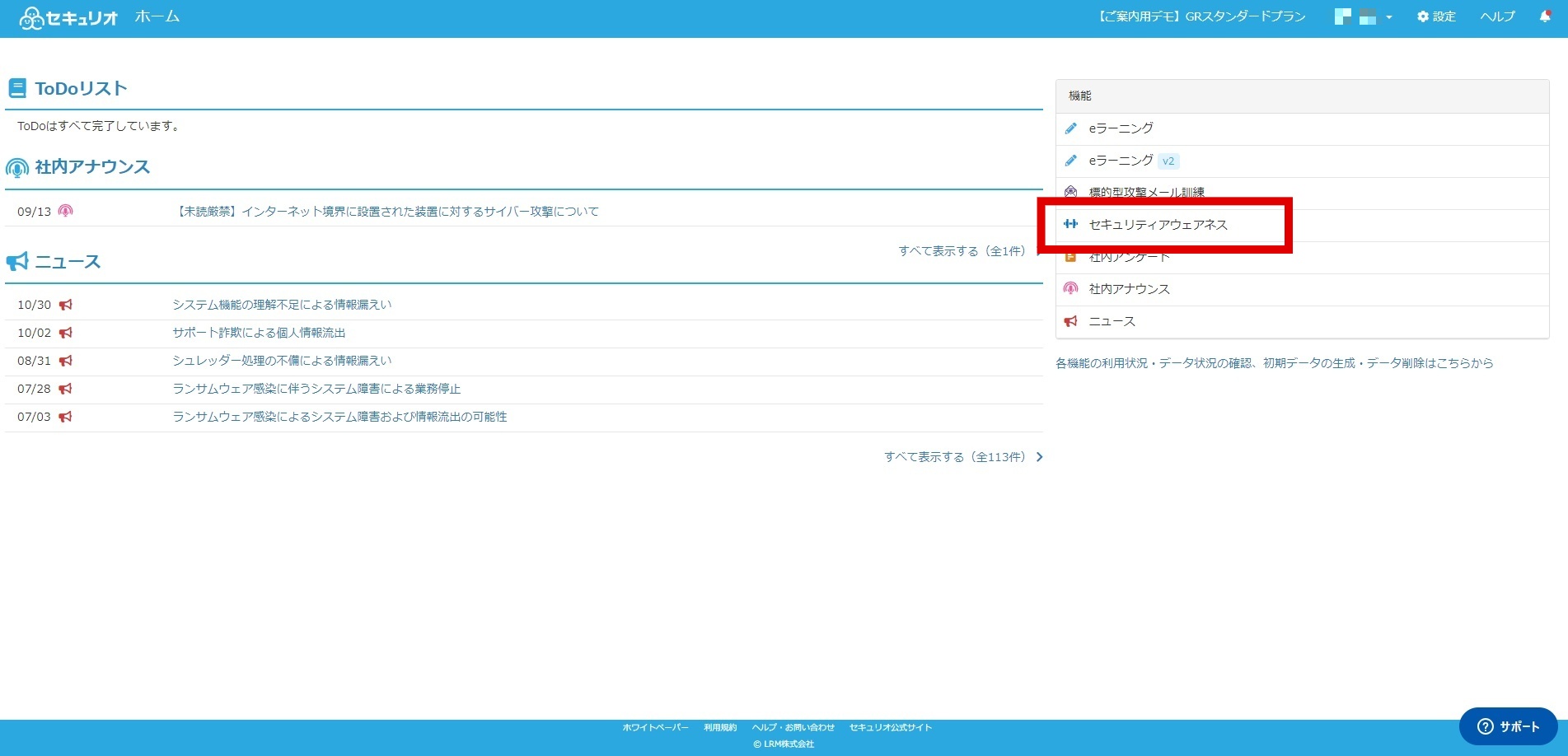Click the 07/03 date text

pos(34,417)
